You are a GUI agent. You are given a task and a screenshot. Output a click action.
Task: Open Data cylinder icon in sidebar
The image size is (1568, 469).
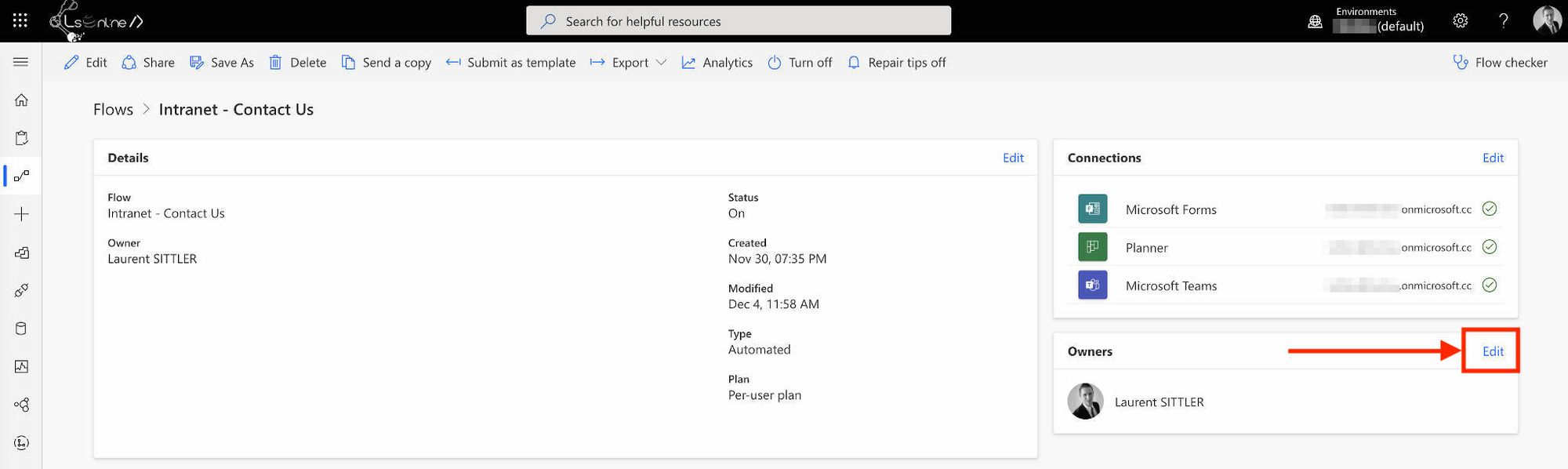point(21,329)
